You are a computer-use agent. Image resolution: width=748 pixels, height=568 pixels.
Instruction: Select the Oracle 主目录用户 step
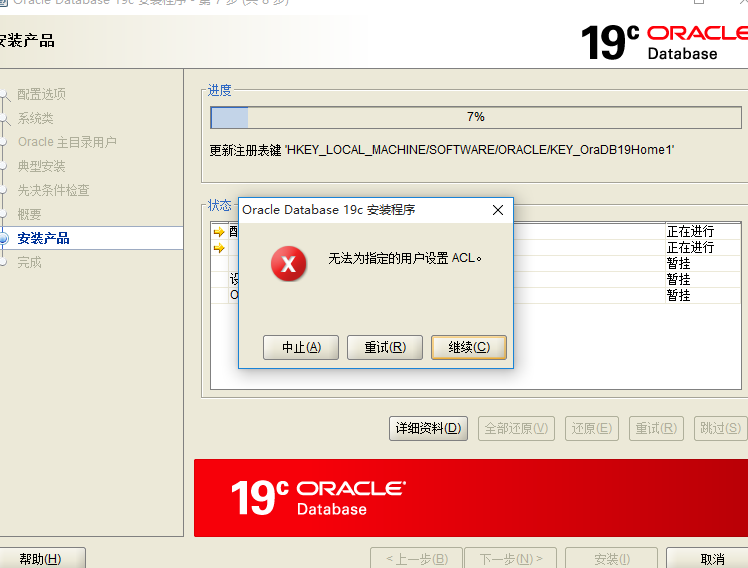[x=67, y=142]
